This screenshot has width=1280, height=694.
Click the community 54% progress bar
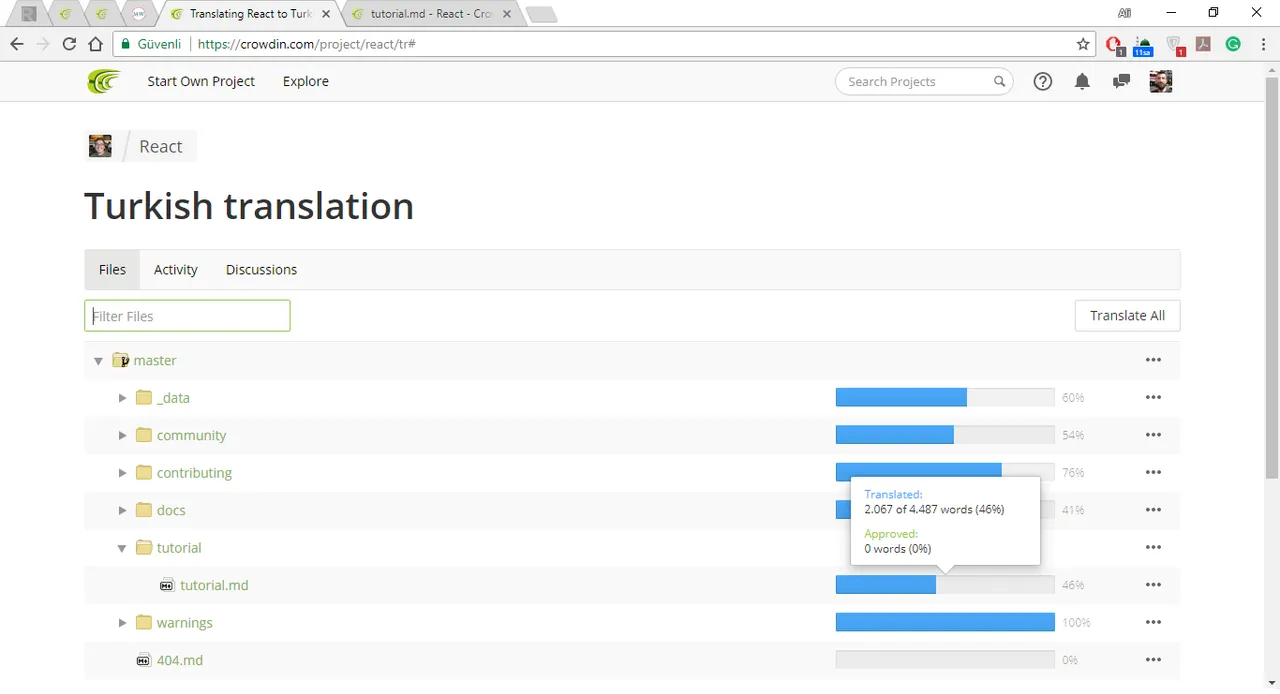[945, 435]
